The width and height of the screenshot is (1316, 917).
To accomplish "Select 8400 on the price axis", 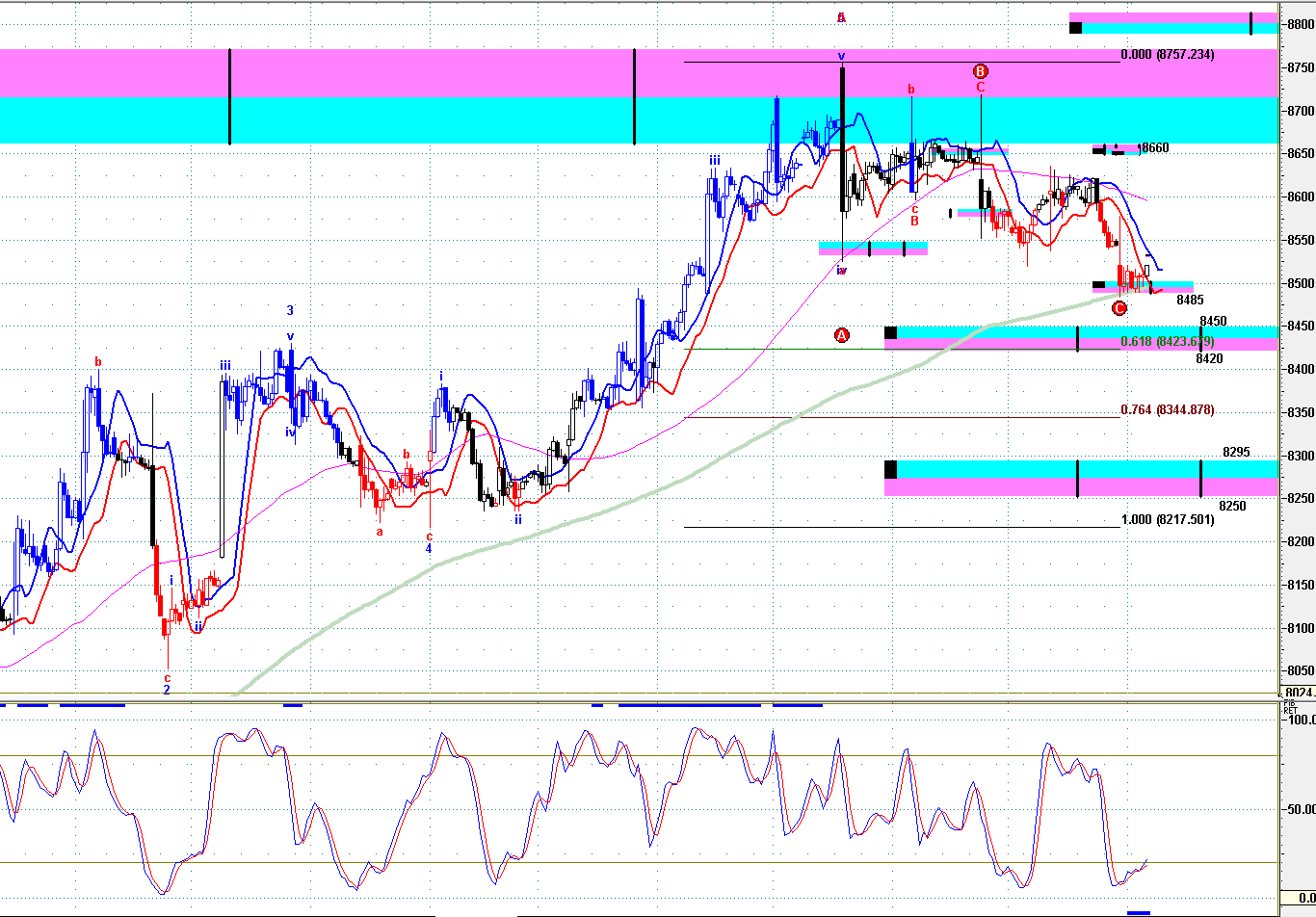I will click(x=1301, y=370).
